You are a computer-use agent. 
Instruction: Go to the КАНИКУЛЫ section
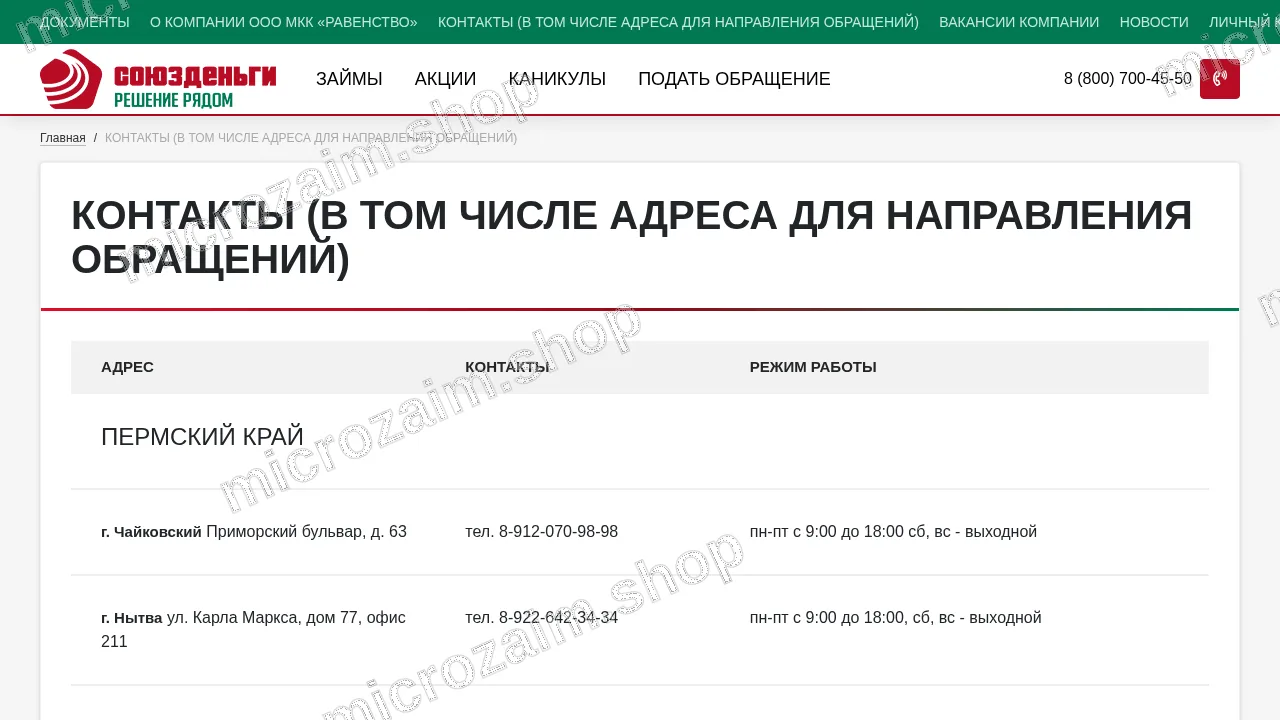click(557, 79)
